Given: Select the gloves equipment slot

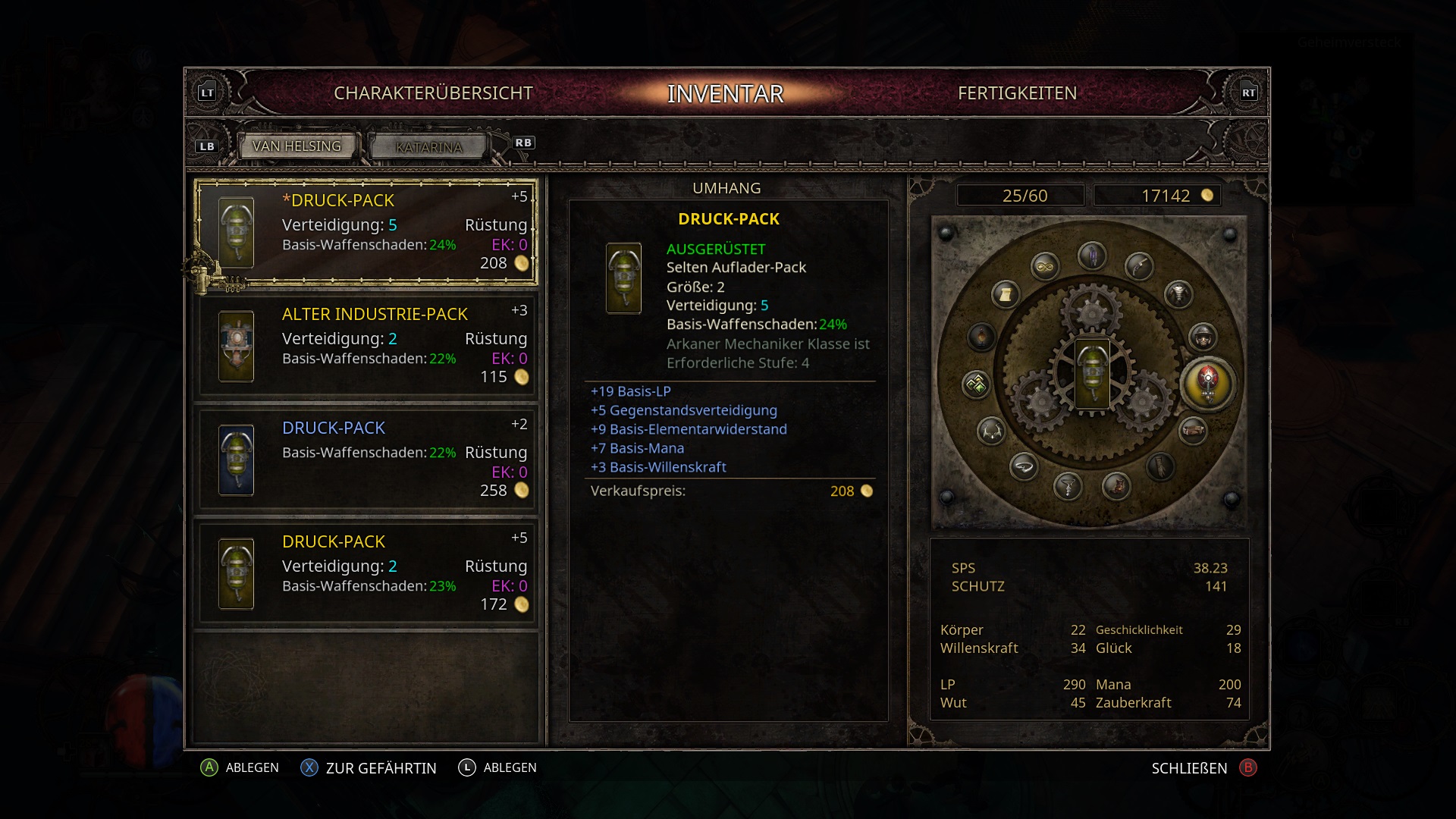Looking at the screenshot, I should coord(1160,466).
